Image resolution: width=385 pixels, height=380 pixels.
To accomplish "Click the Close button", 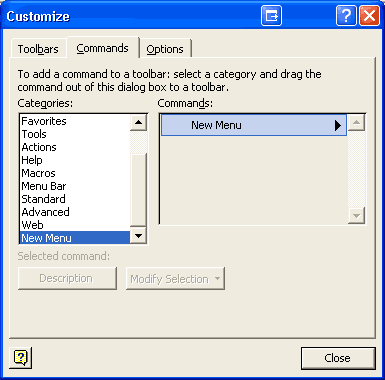I will pyautogui.click(x=338, y=358).
